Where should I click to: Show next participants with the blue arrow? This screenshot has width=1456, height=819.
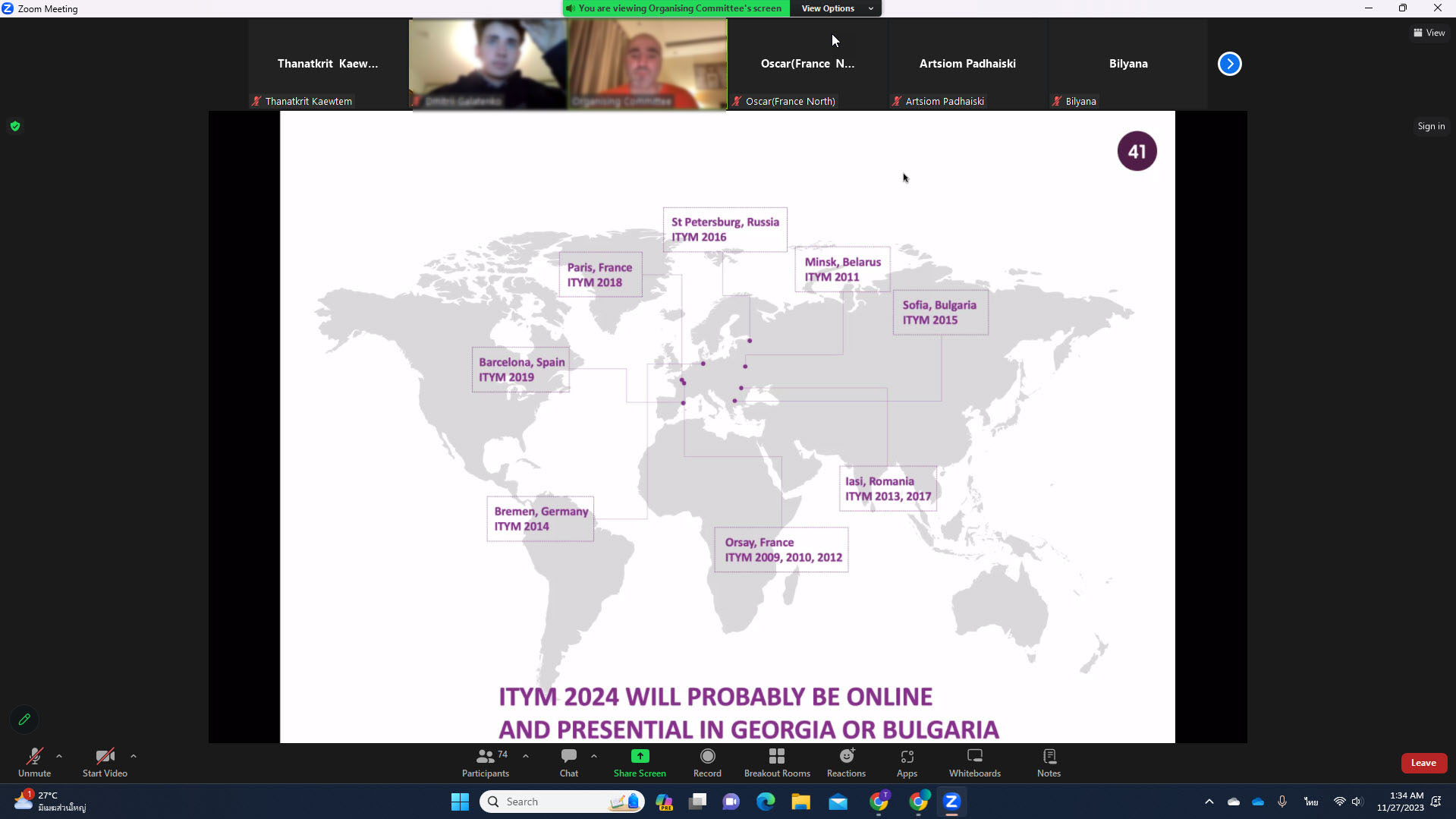pos(1229,64)
